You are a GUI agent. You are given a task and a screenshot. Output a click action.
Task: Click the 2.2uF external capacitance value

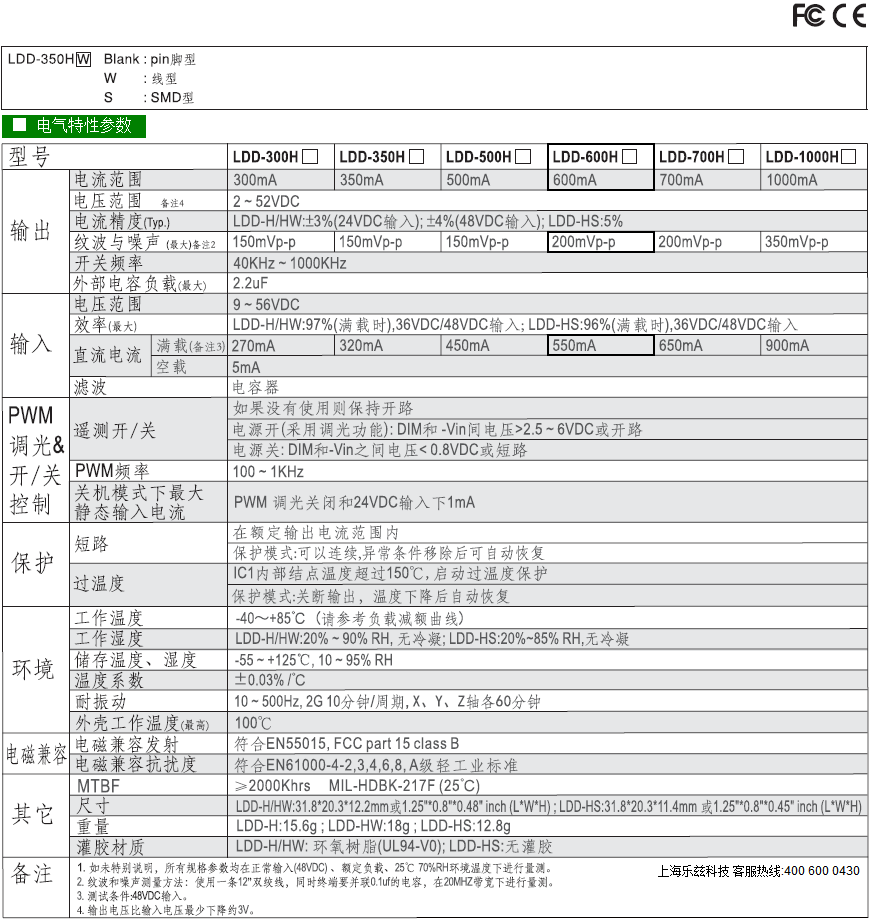click(x=250, y=283)
